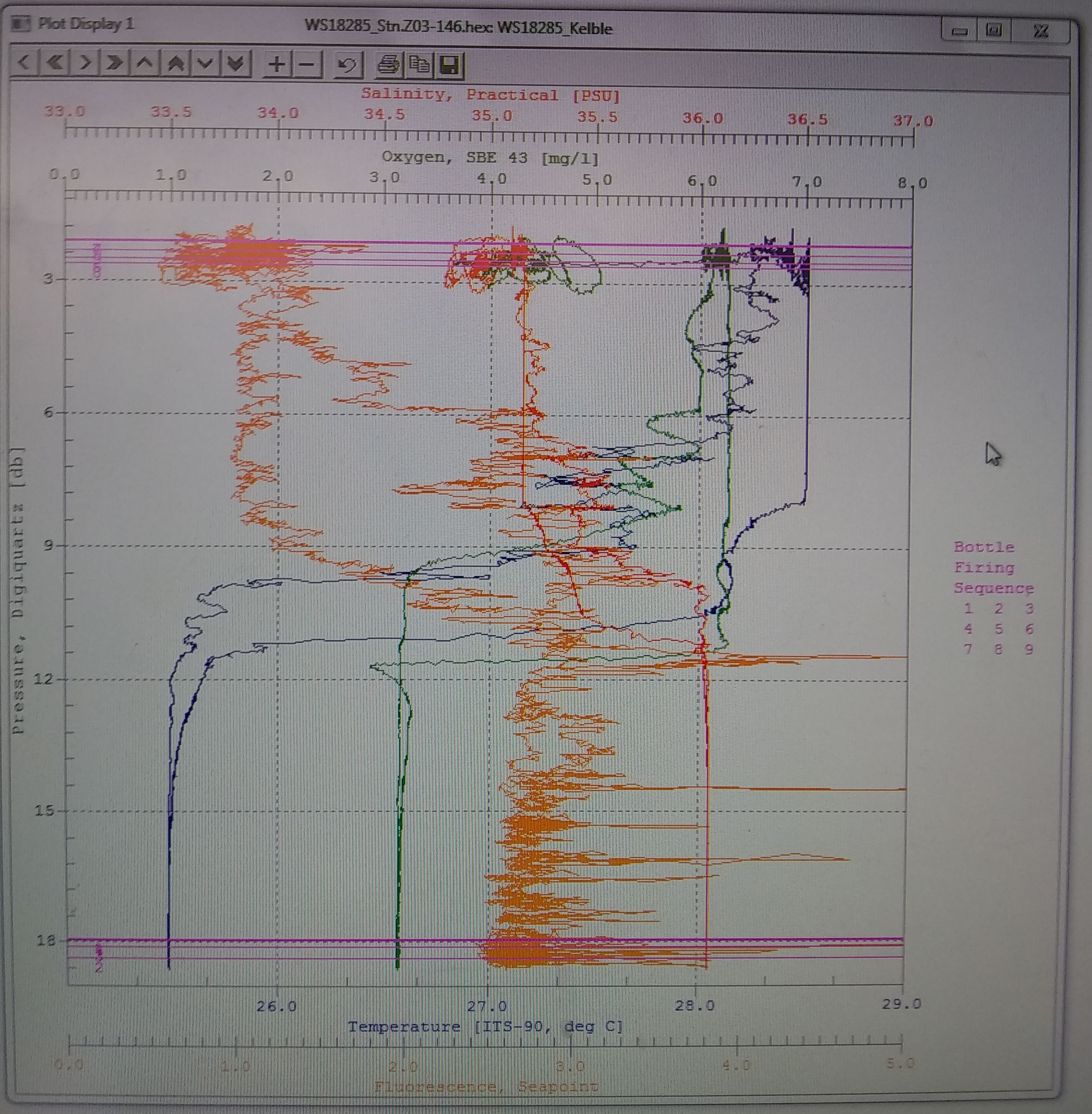Click the 0.0 oxygen axis value
This screenshot has width=1092, height=1114.
pyautogui.click(x=64, y=174)
